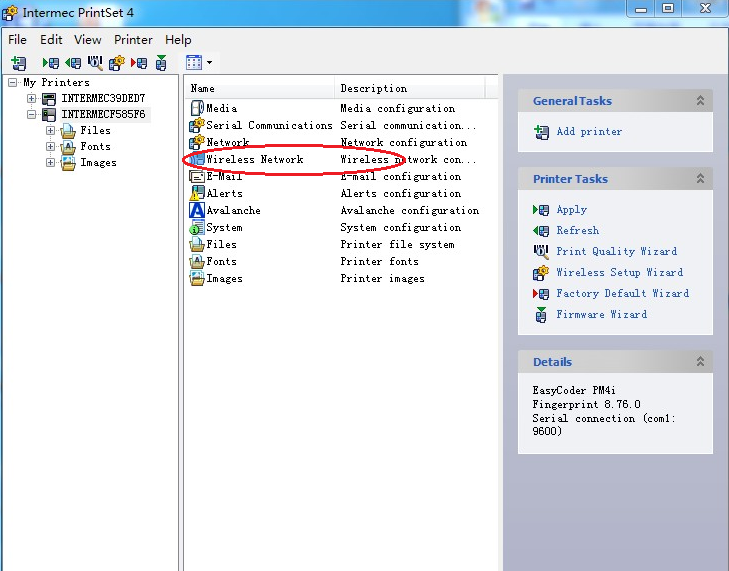Screen dimensions: 729x571
Task: Open Firmware Wizard link
Action: [x=602, y=315]
